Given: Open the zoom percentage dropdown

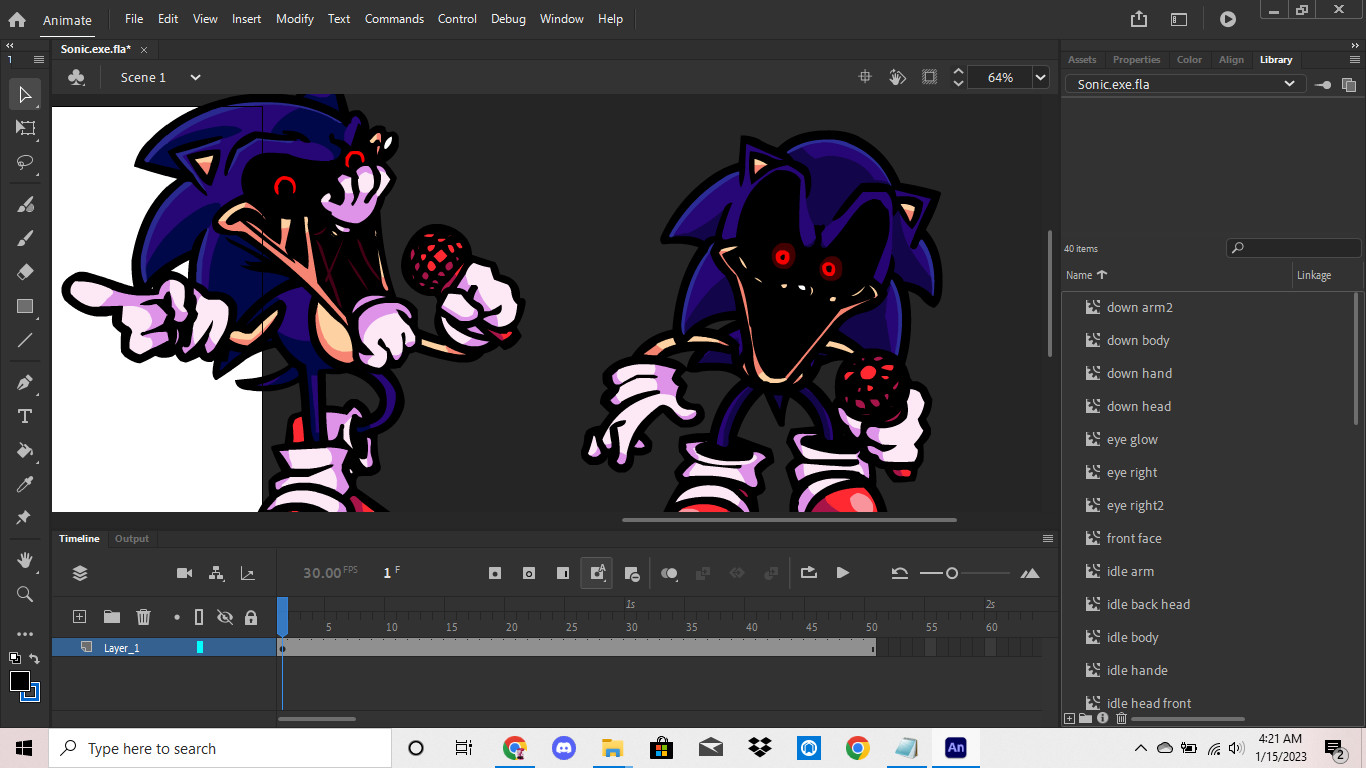Looking at the screenshot, I should 1040,77.
